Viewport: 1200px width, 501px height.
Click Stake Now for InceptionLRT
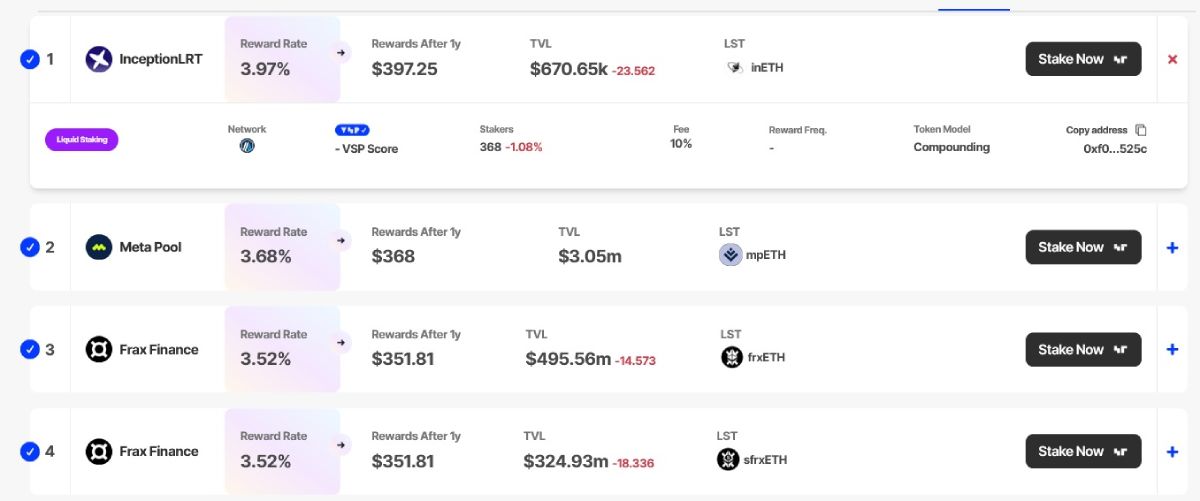tap(1083, 59)
